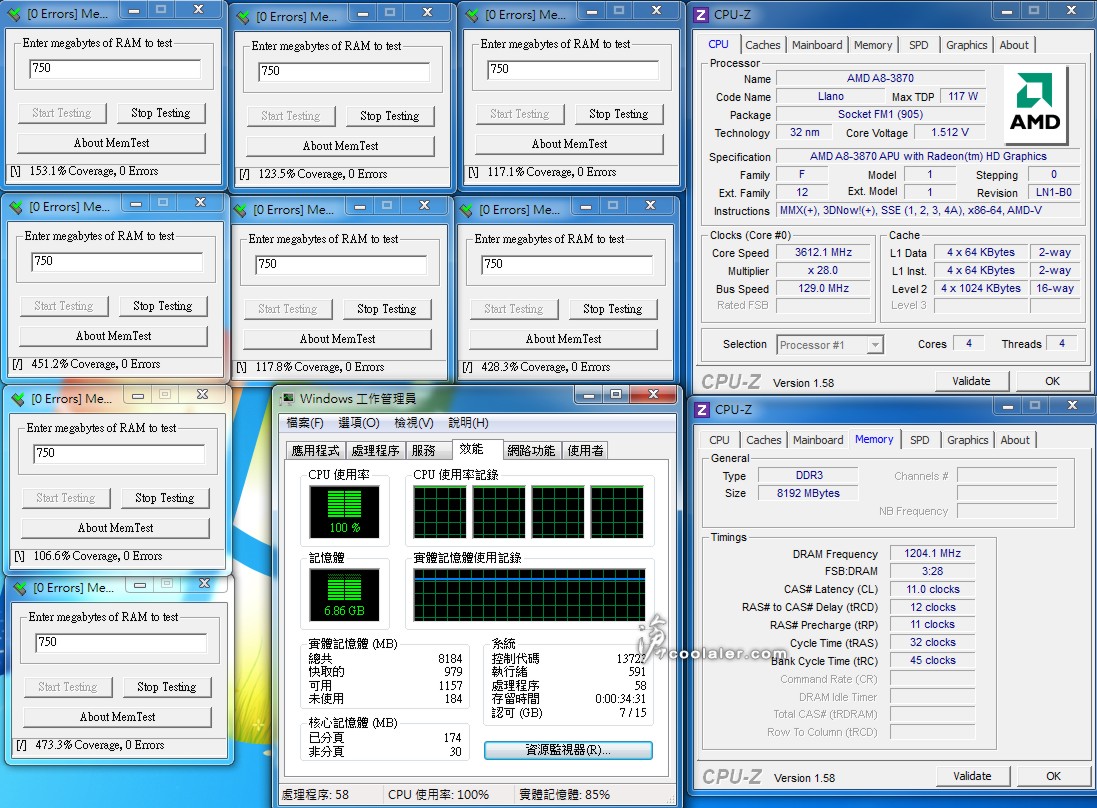The width and height of the screenshot is (1097, 808).
Task: Click MemTest title icon in 451.2% coverage window
Action: 15,206
